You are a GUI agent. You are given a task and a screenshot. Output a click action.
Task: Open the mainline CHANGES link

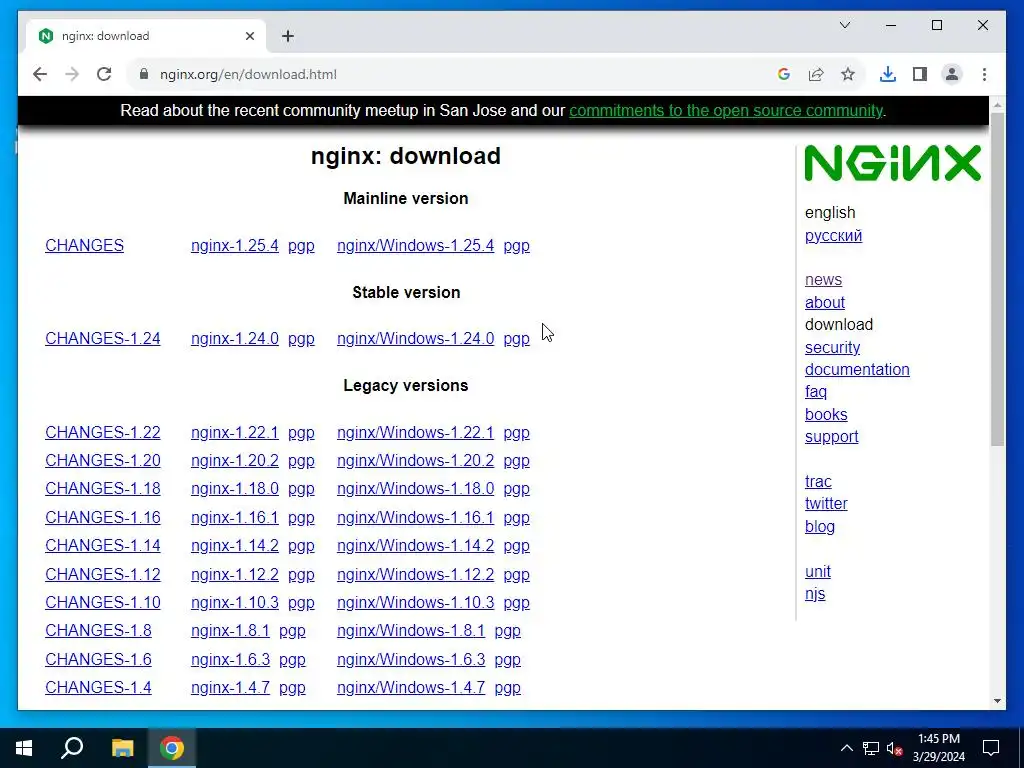pos(84,246)
